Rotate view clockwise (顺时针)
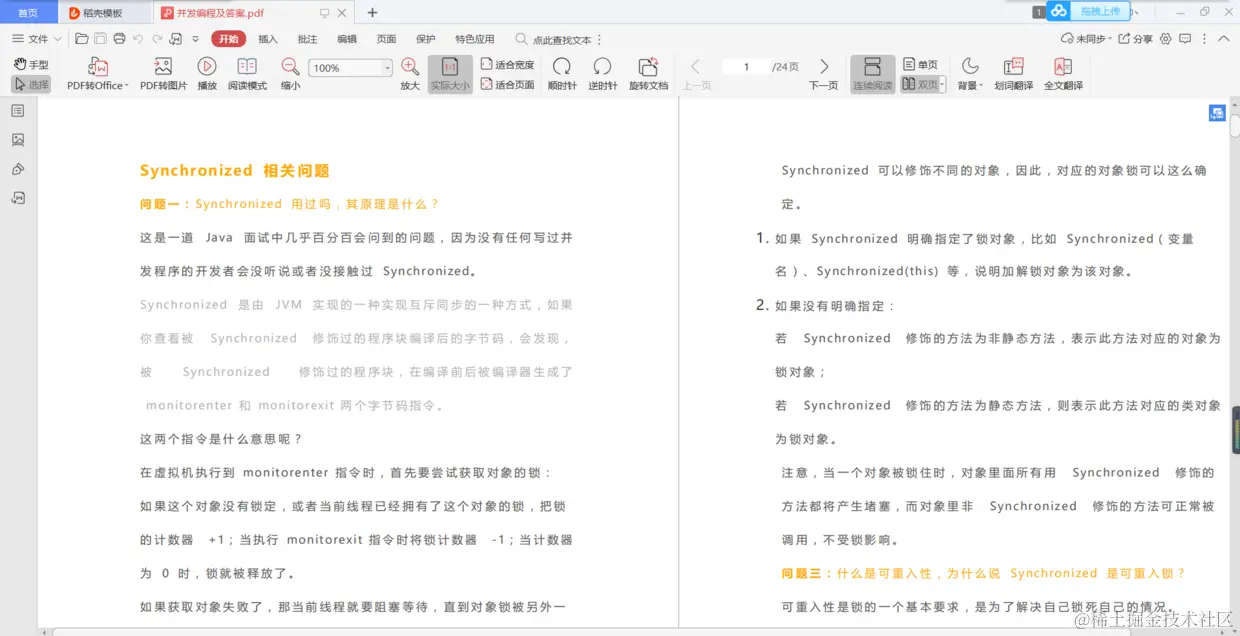The height and width of the screenshot is (636, 1240). (x=562, y=74)
